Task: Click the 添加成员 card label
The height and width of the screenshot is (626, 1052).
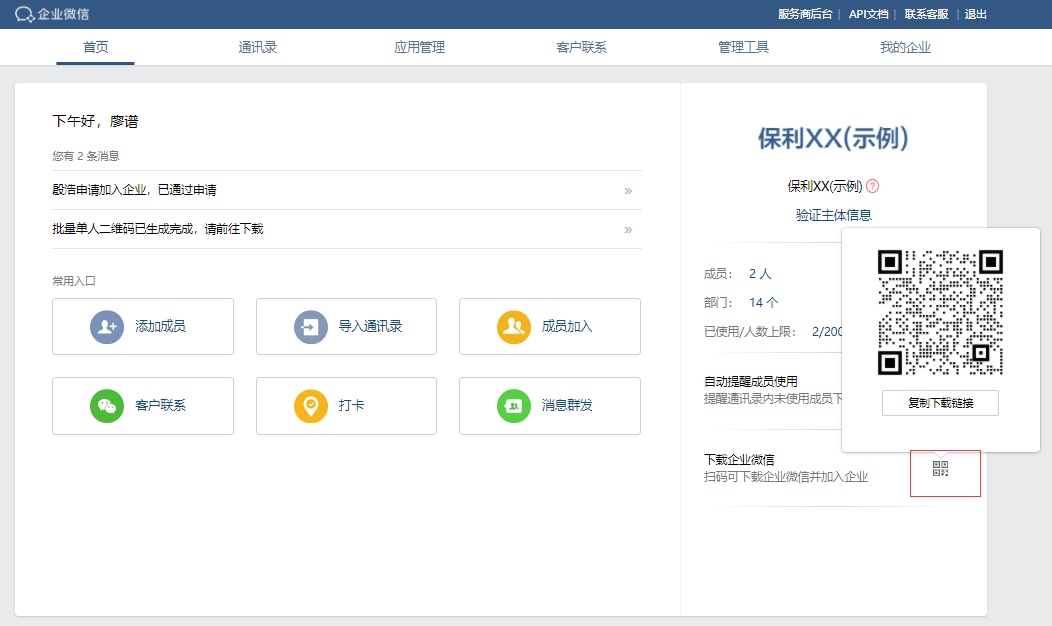Action: (x=160, y=326)
